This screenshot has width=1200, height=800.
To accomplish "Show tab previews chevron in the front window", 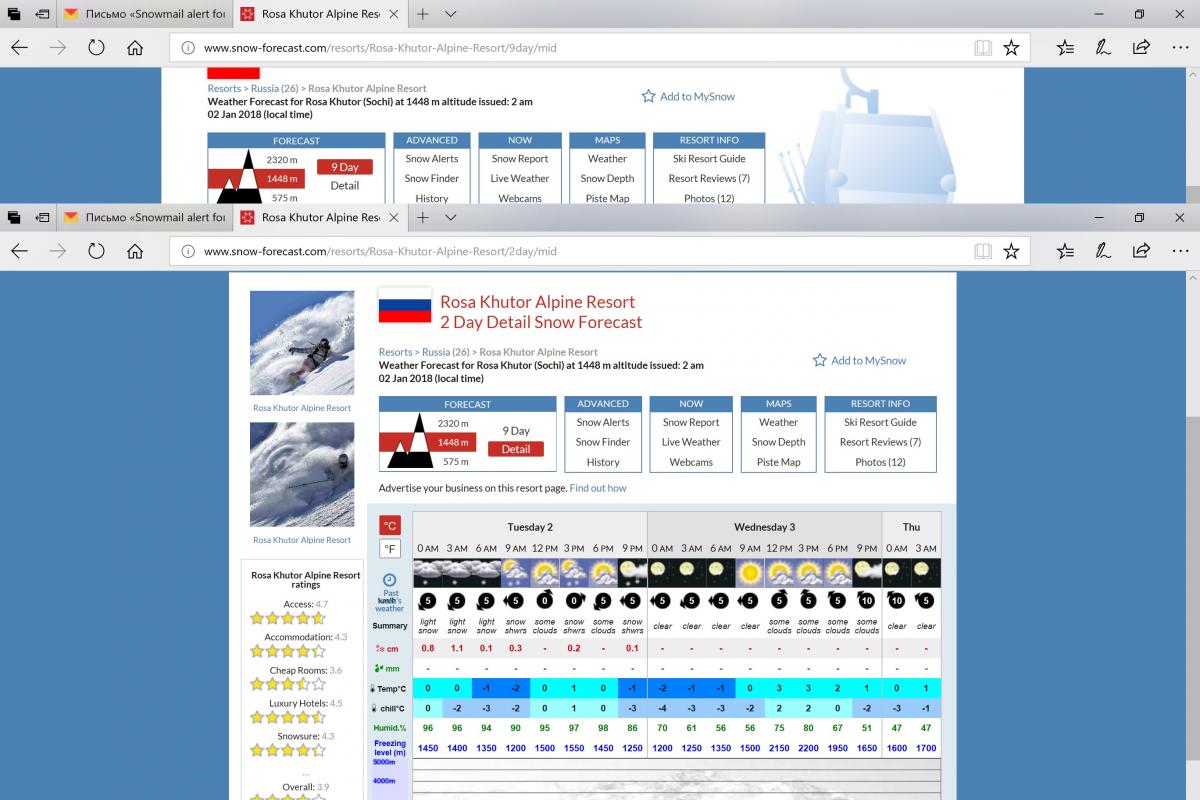I will coord(450,217).
